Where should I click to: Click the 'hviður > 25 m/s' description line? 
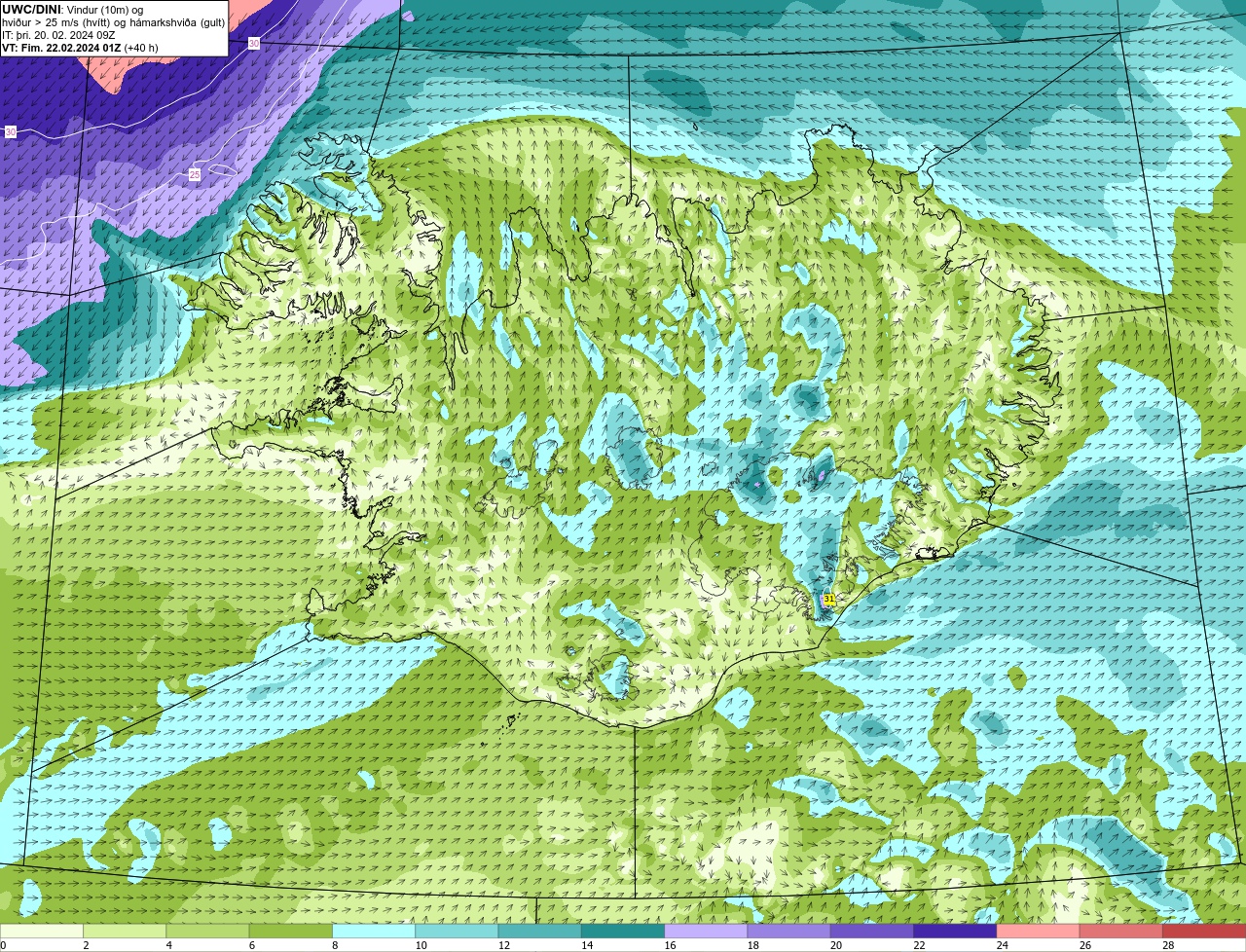tap(113, 22)
